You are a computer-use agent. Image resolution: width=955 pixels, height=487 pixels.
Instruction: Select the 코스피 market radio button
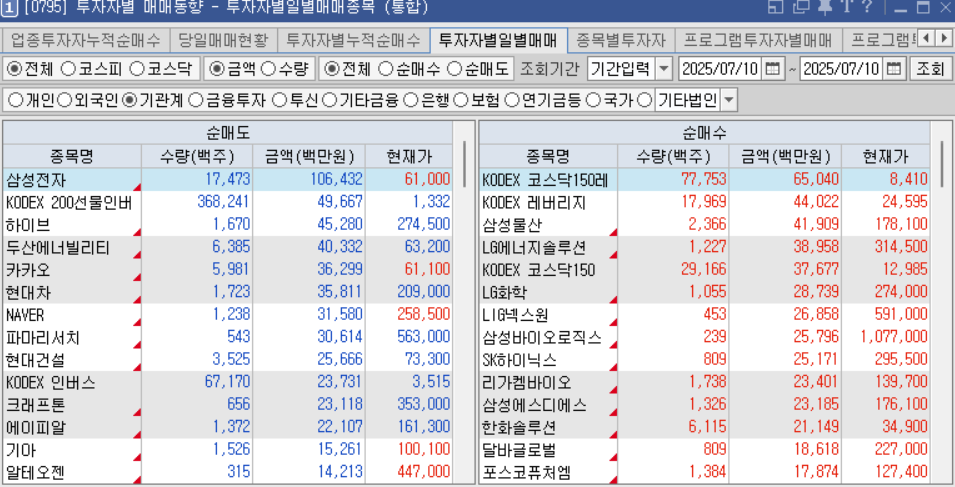68,69
